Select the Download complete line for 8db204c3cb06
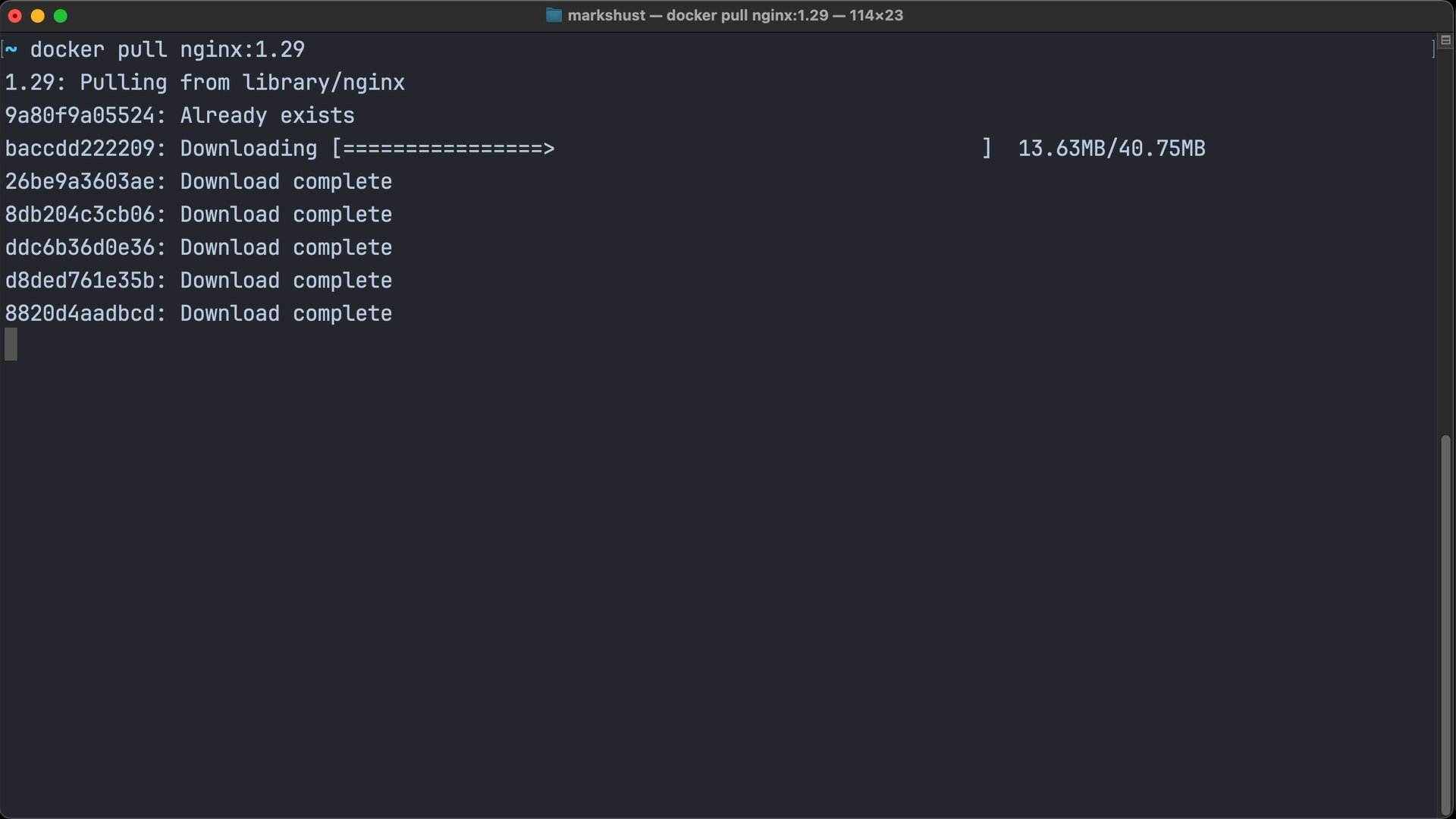Screen dimensions: 1456x819 pyautogui.click(x=199, y=215)
